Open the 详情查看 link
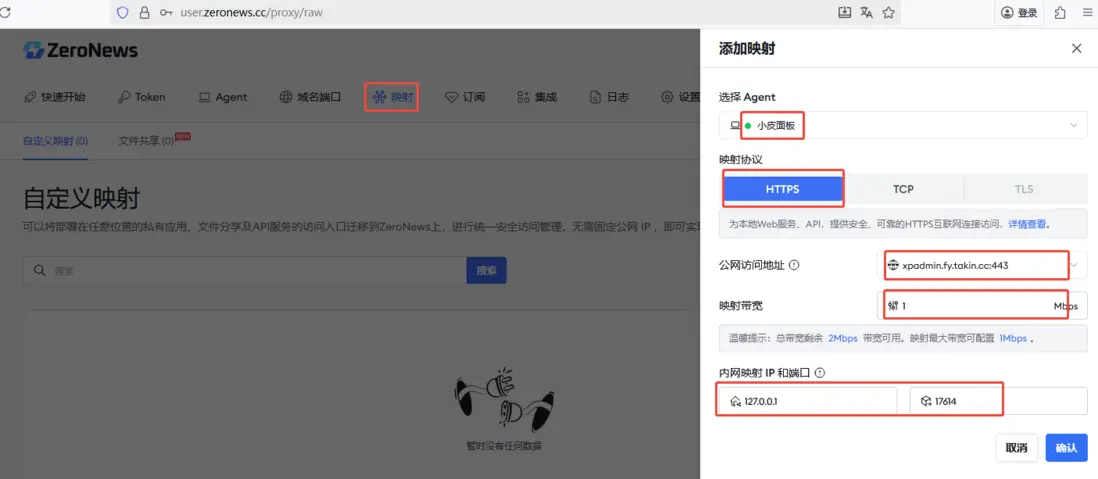This screenshot has width=1098, height=479. point(1027,224)
